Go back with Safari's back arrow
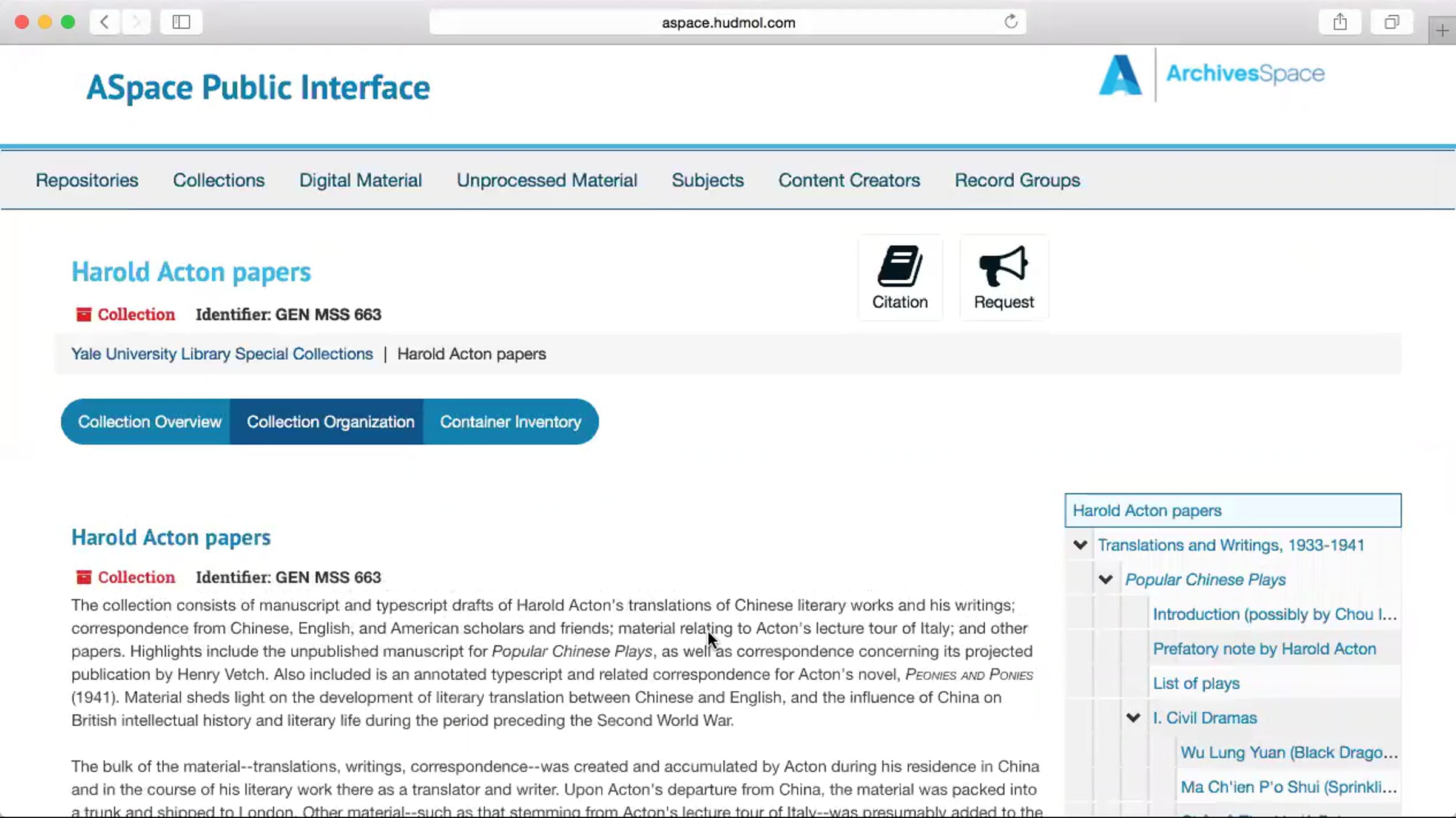This screenshot has width=1456, height=818. [104, 22]
